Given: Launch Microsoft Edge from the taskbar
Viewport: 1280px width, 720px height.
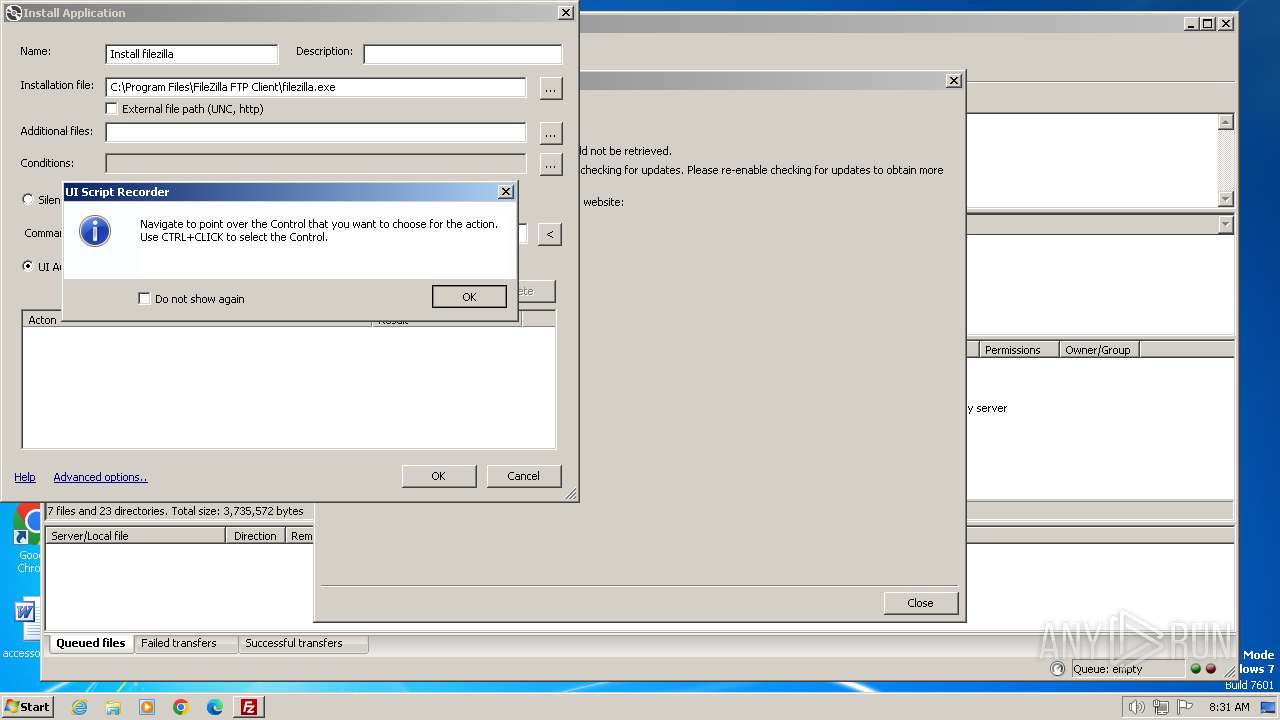Looking at the screenshot, I should pos(215,707).
